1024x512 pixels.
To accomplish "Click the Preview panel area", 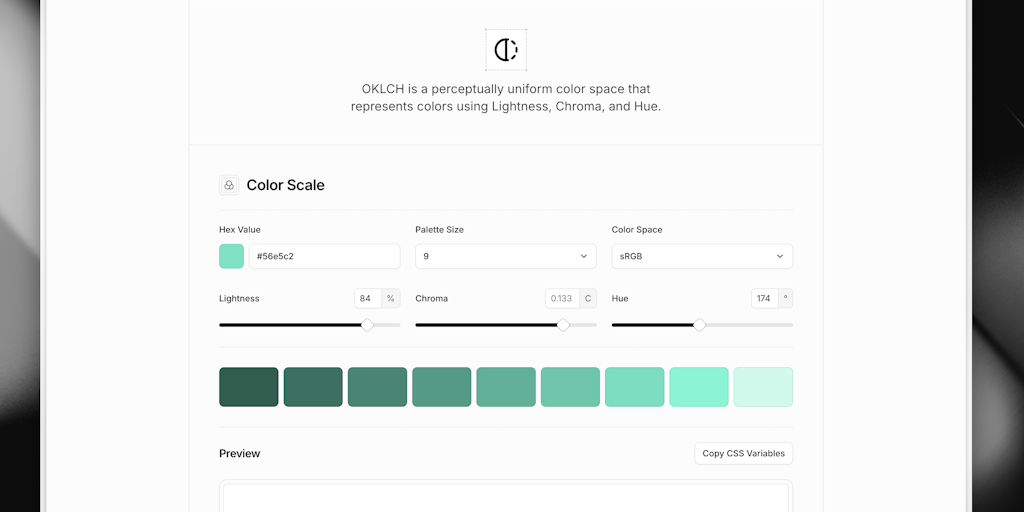I will click(506, 497).
